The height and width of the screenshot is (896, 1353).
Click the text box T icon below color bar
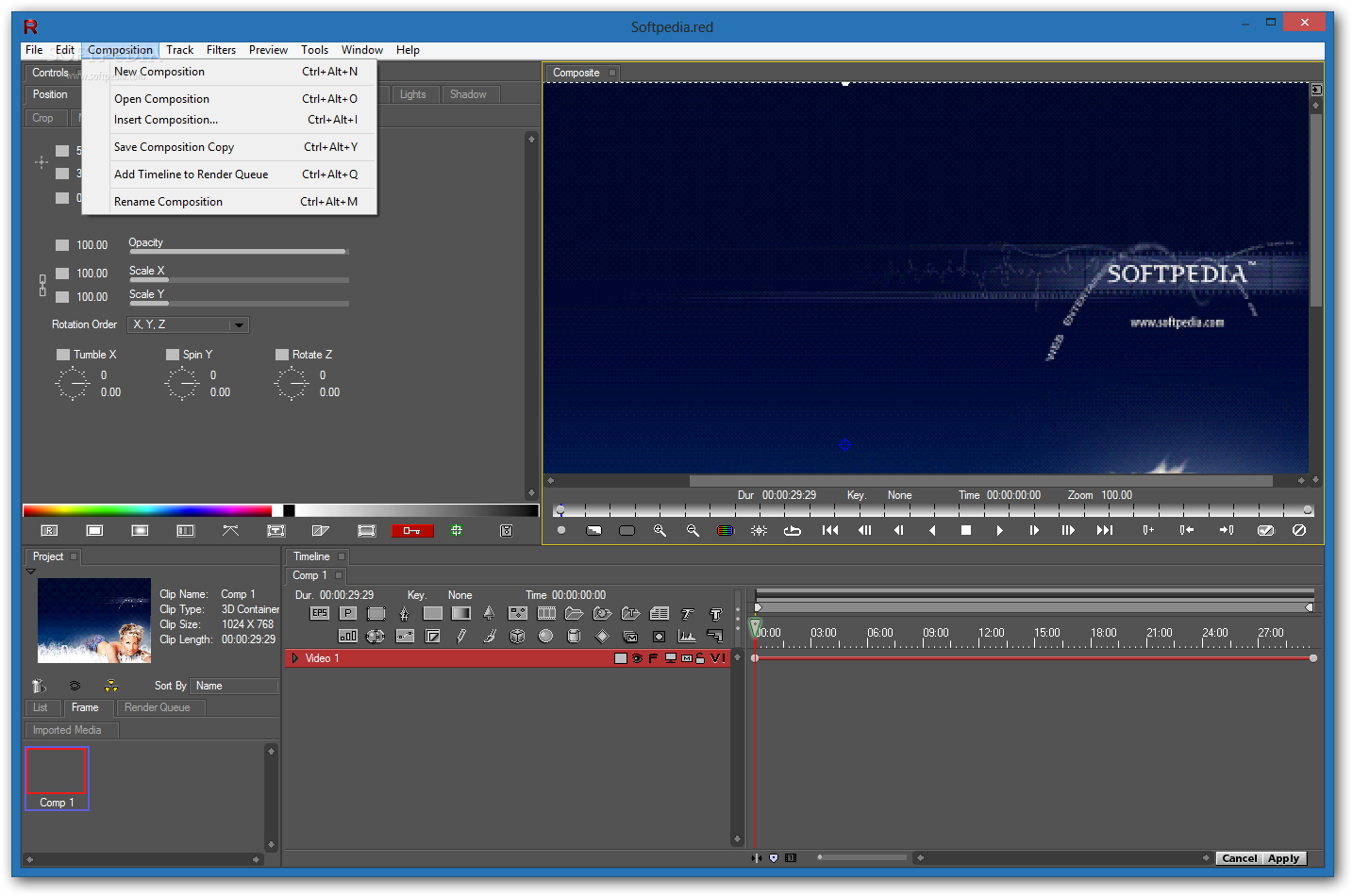point(276,531)
